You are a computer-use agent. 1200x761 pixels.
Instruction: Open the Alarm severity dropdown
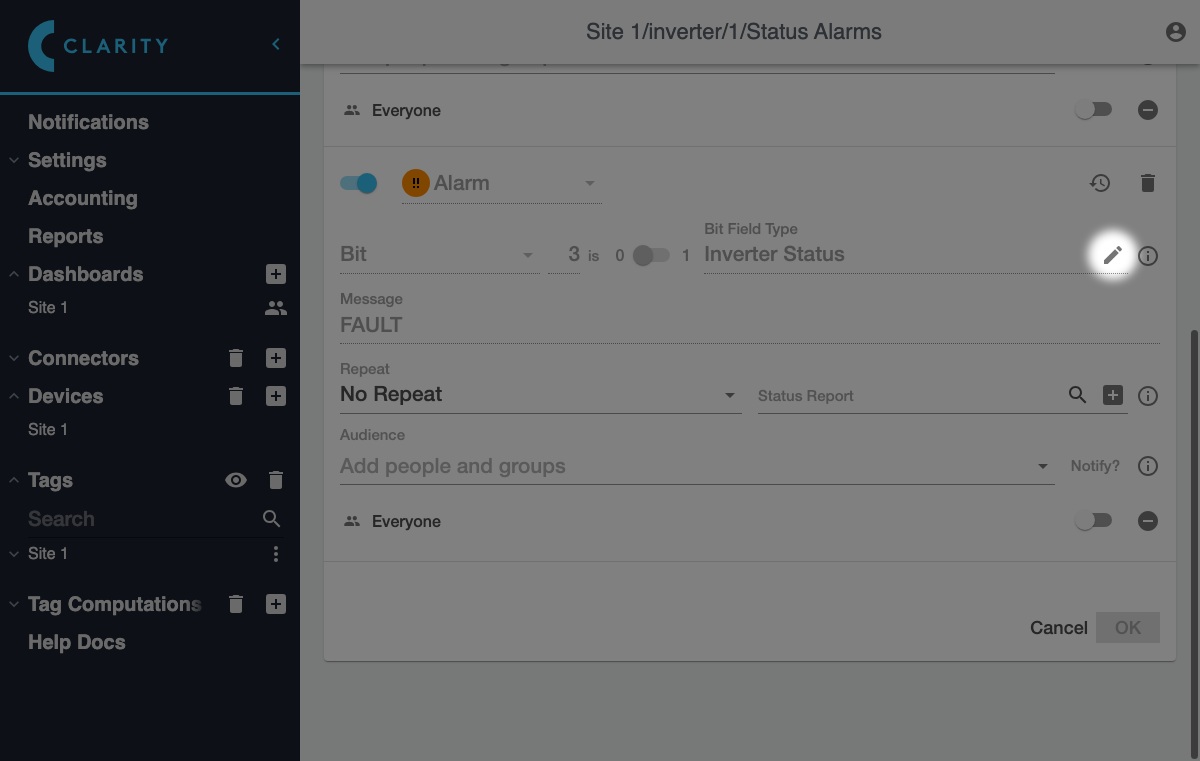point(501,184)
